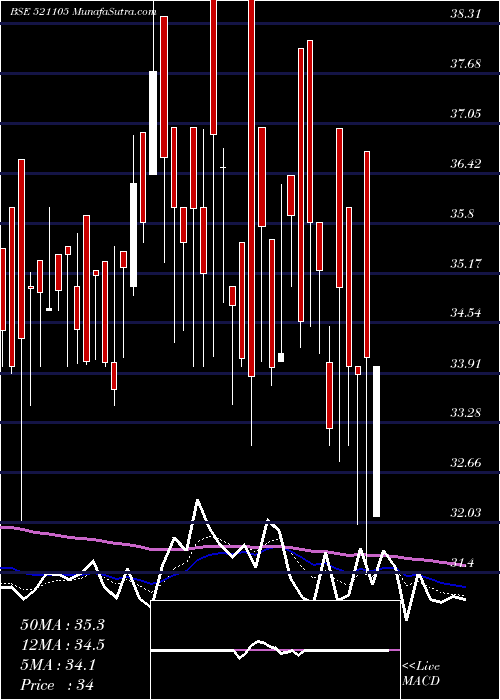Click the last tall white candlestick

coord(376,441)
